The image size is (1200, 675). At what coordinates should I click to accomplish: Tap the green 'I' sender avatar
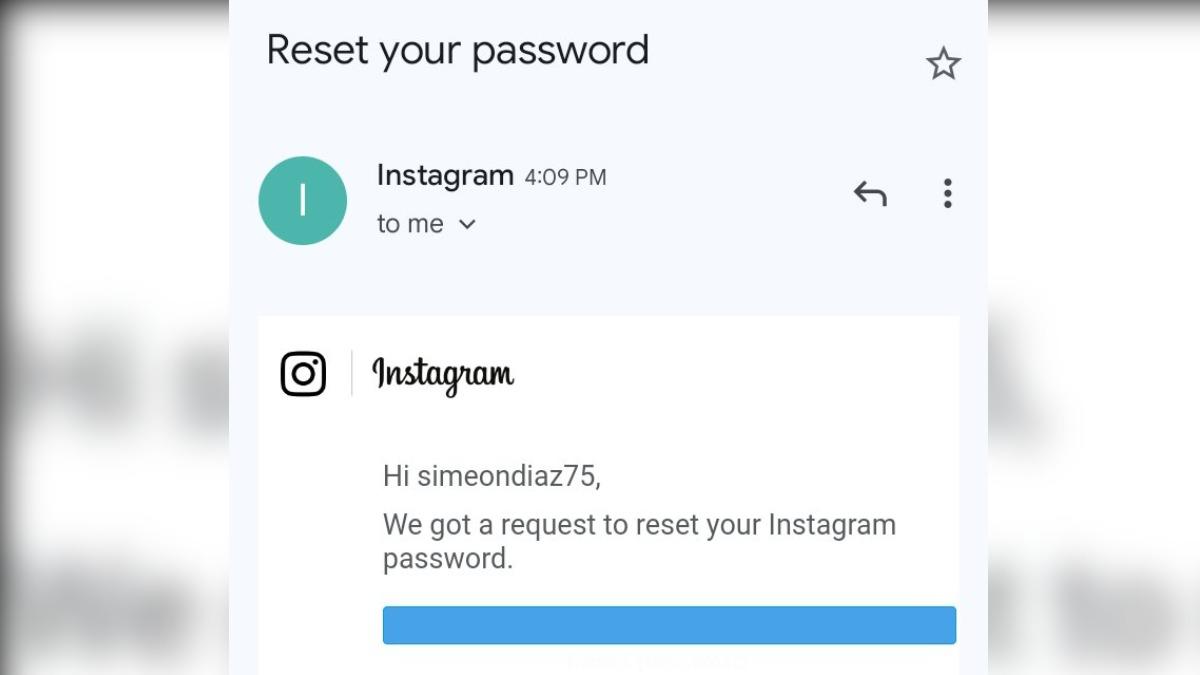(303, 200)
